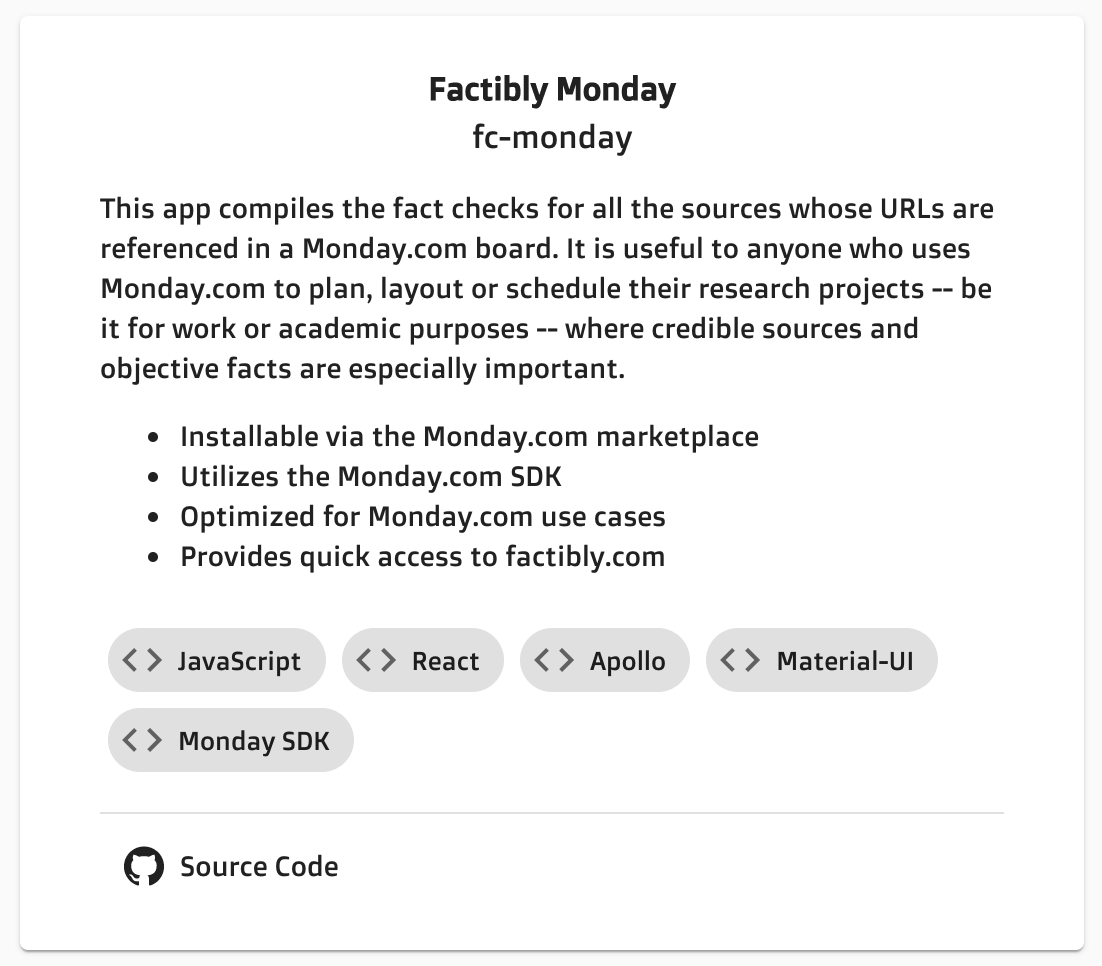
Task: Open the Source Code link
Action: click(259, 866)
